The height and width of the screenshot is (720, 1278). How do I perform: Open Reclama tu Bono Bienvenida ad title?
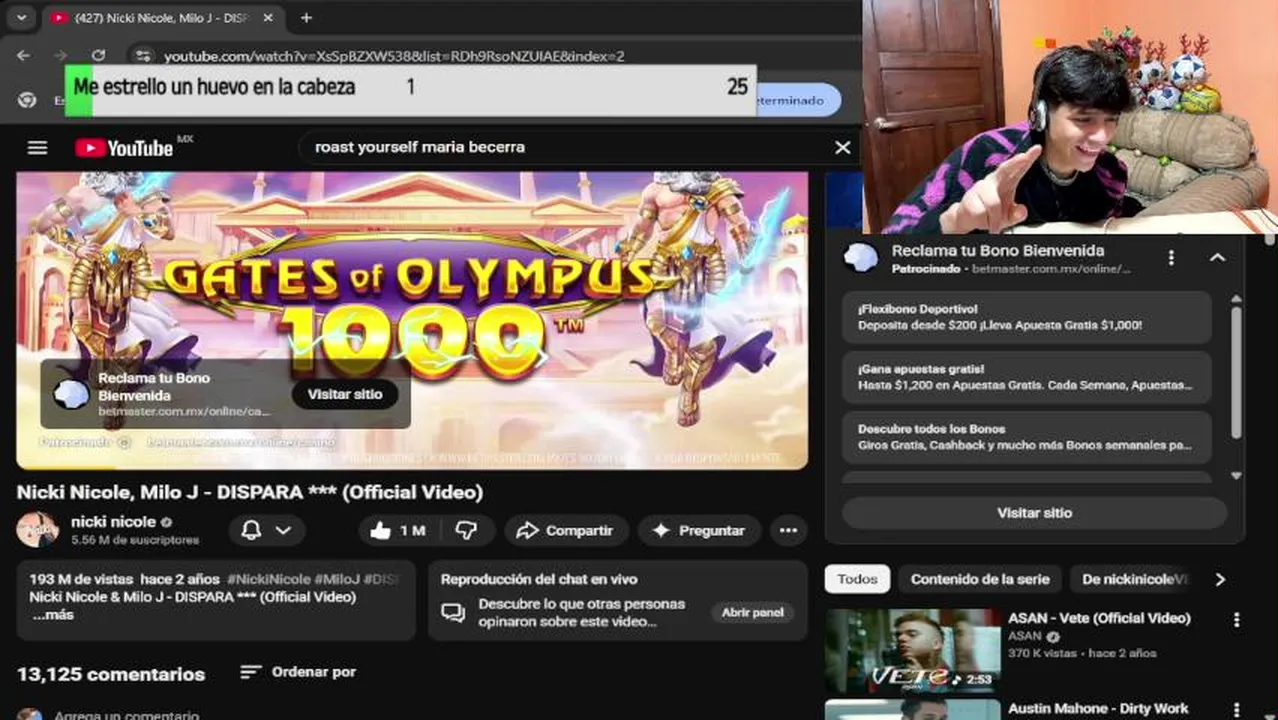[998, 251]
